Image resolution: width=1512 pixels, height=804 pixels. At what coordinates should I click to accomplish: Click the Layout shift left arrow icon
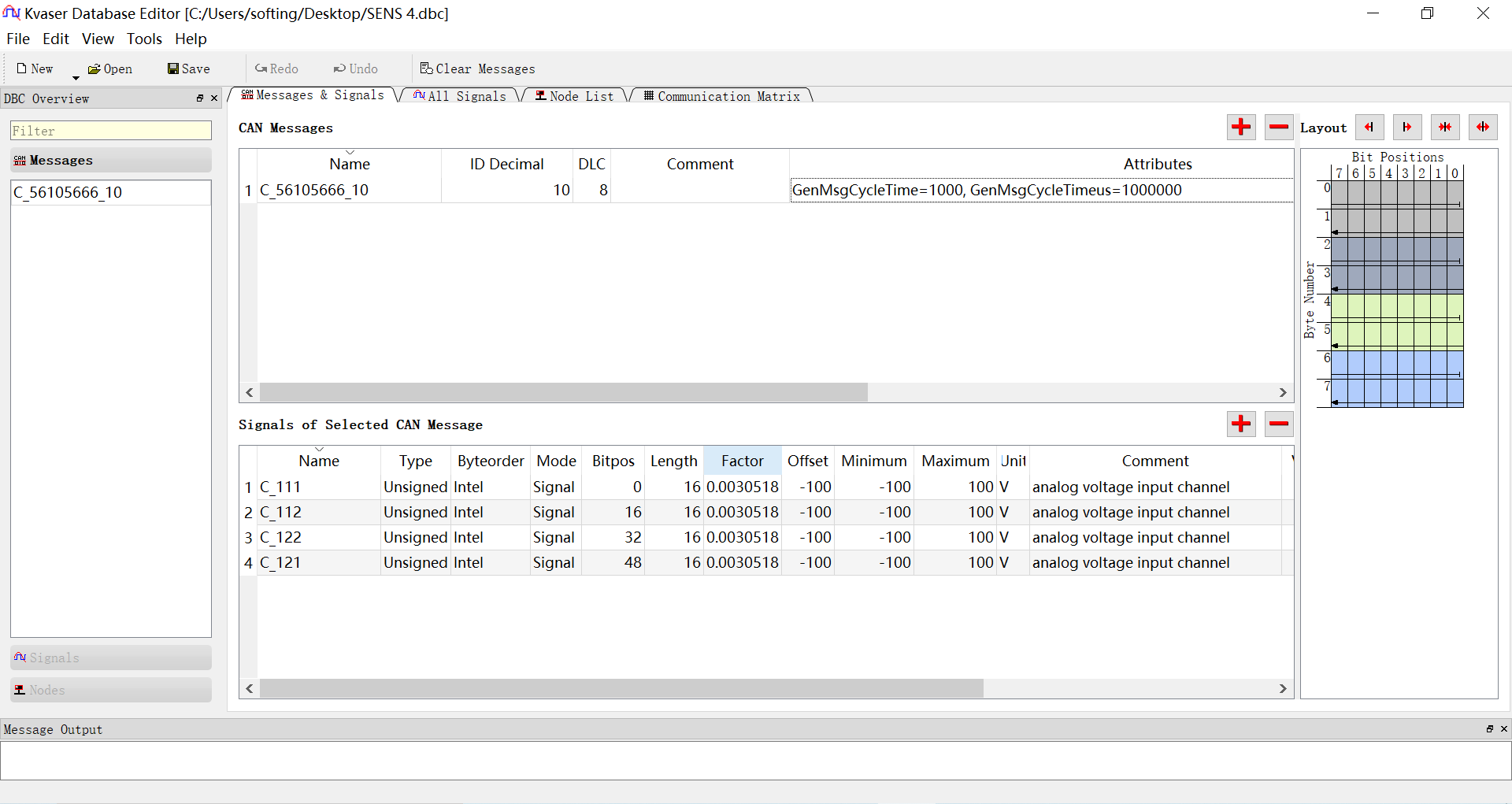tap(1369, 127)
